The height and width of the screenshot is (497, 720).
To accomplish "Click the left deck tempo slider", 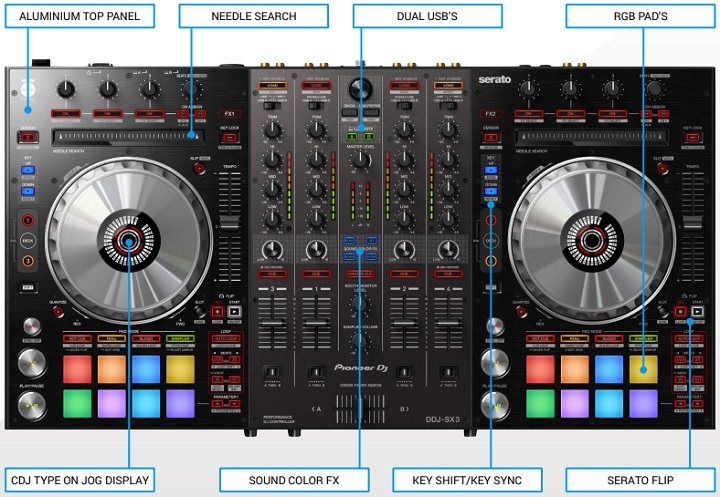I will click(x=229, y=228).
